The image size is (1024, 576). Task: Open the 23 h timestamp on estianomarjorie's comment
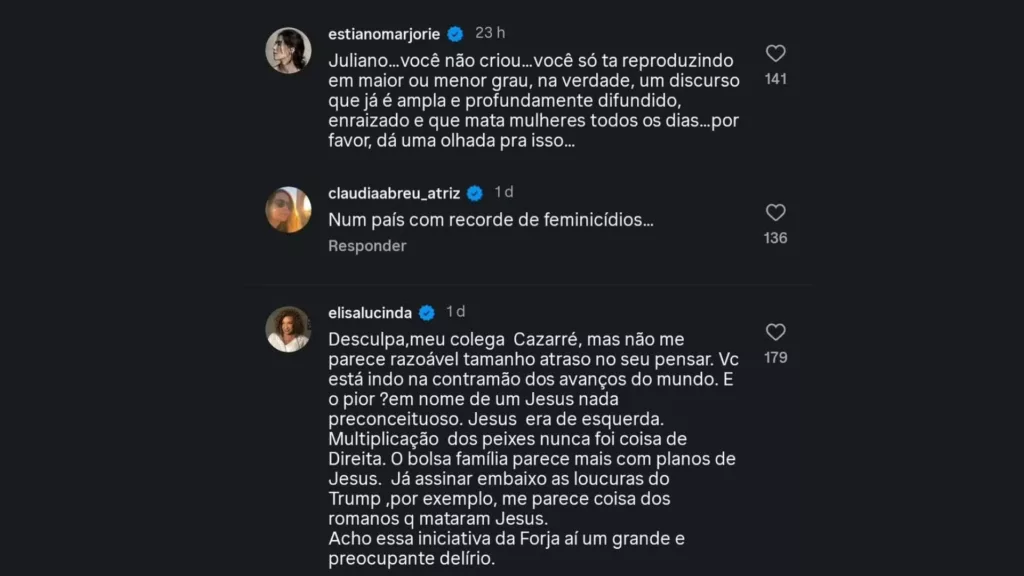490,33
